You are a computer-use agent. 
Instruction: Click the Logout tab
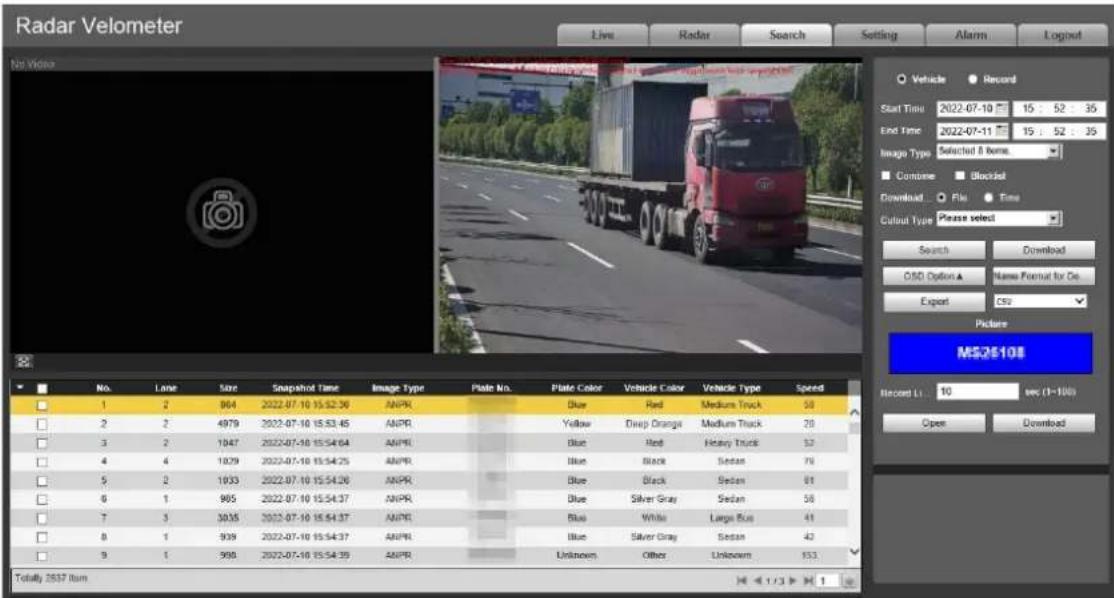point(1062,35)
